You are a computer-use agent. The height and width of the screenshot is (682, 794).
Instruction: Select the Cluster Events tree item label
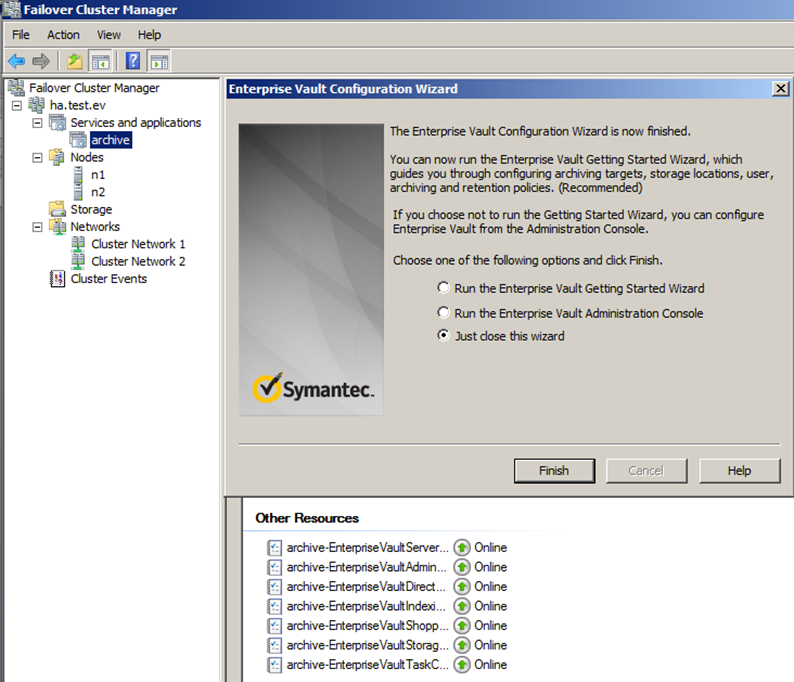[x=109, y=278]
